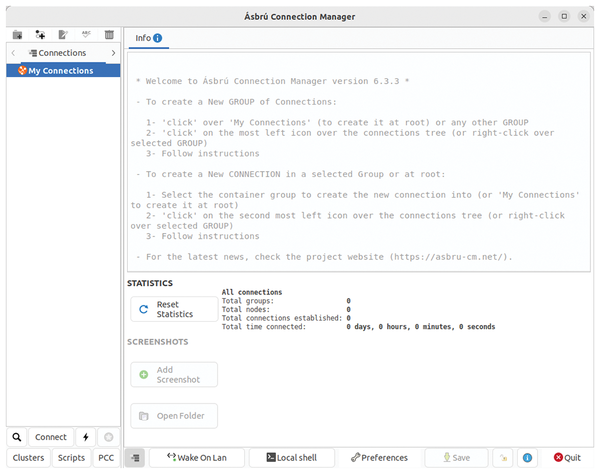The image size is (600, 474).
Task: Click the Reset Statistics button
Action: (x=174, y=309)
